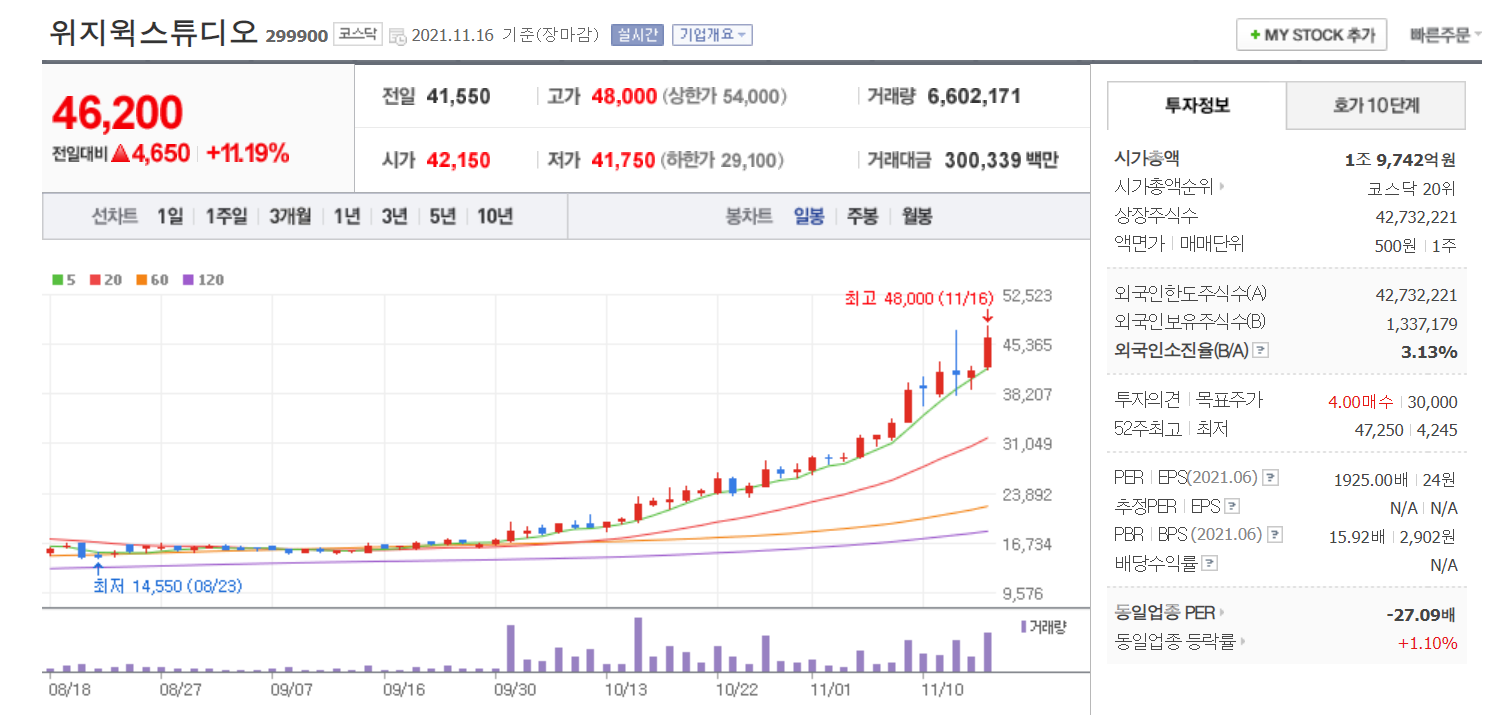
Task: Select the 3개월 line chart period
Action: pos(290,216)
